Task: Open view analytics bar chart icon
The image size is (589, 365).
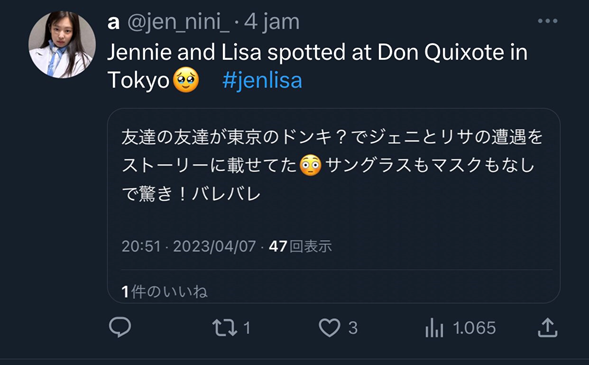Action: coord(434,327)
